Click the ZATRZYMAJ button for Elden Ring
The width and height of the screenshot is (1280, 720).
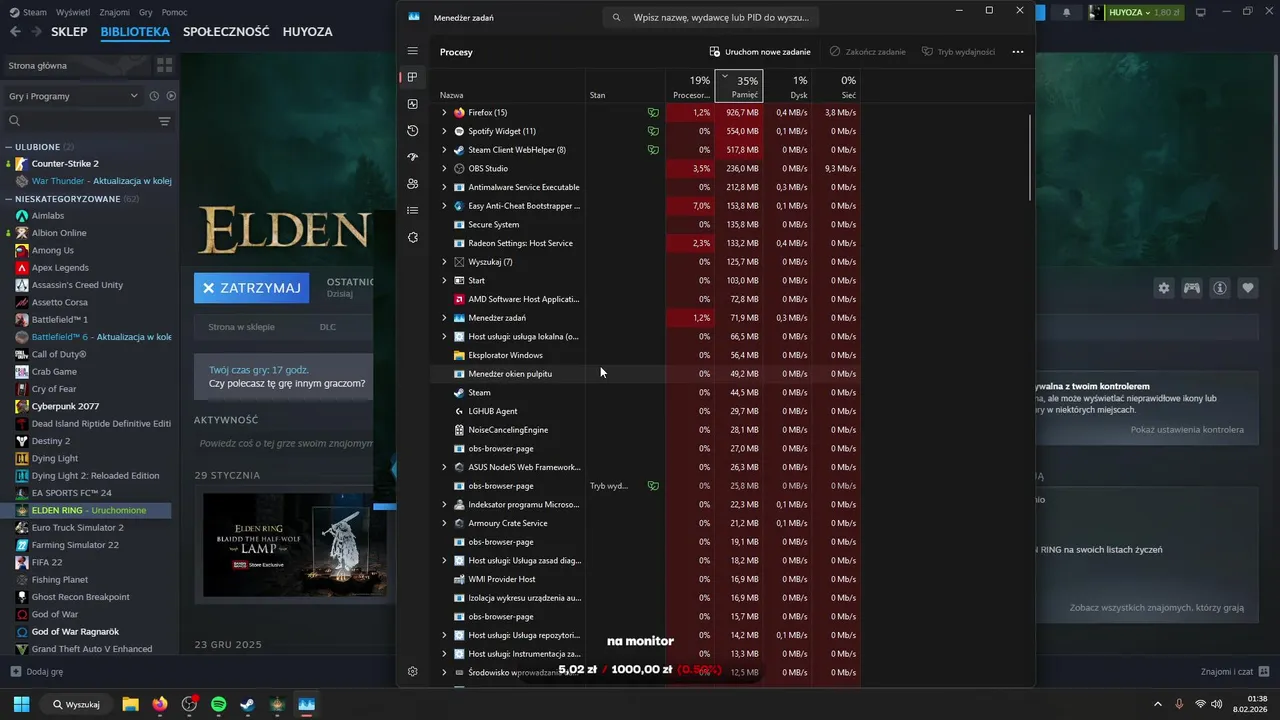[251, 288]
